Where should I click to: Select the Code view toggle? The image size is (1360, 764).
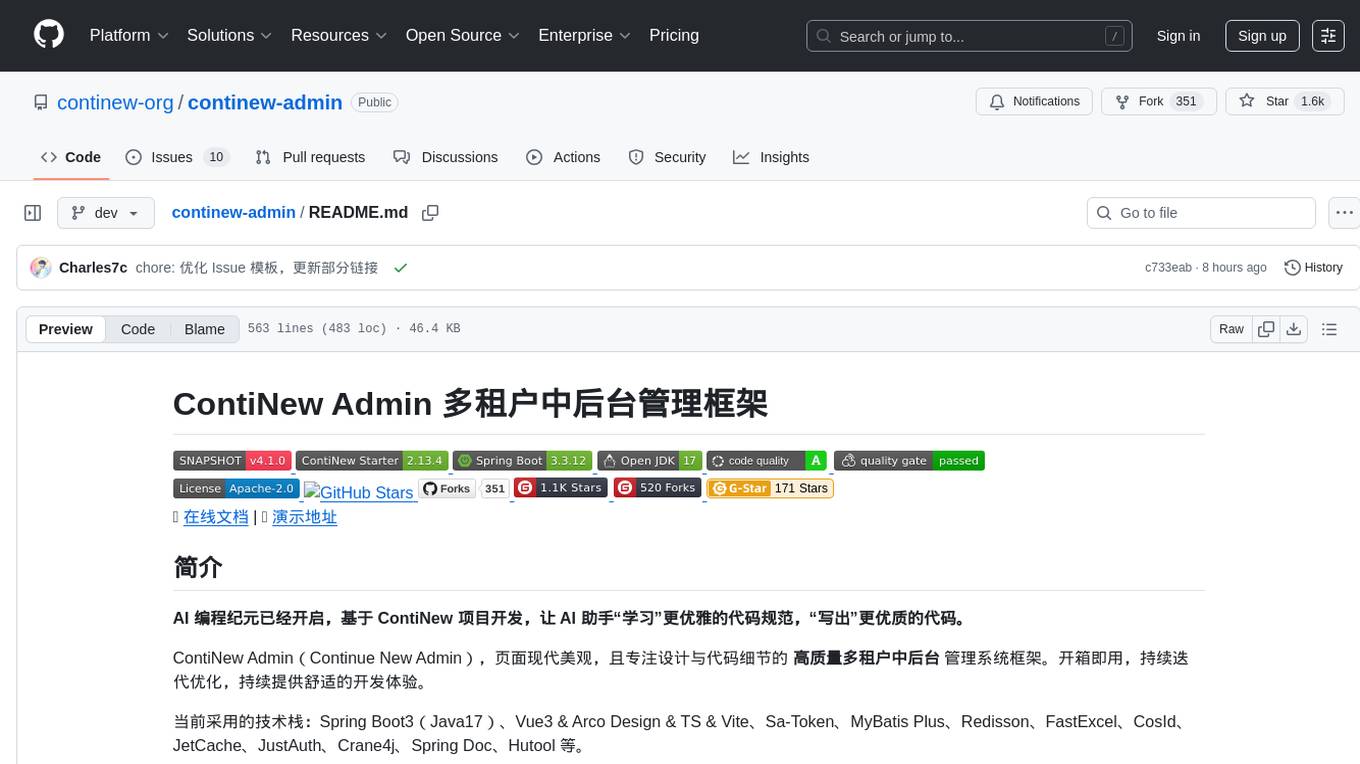138,329
